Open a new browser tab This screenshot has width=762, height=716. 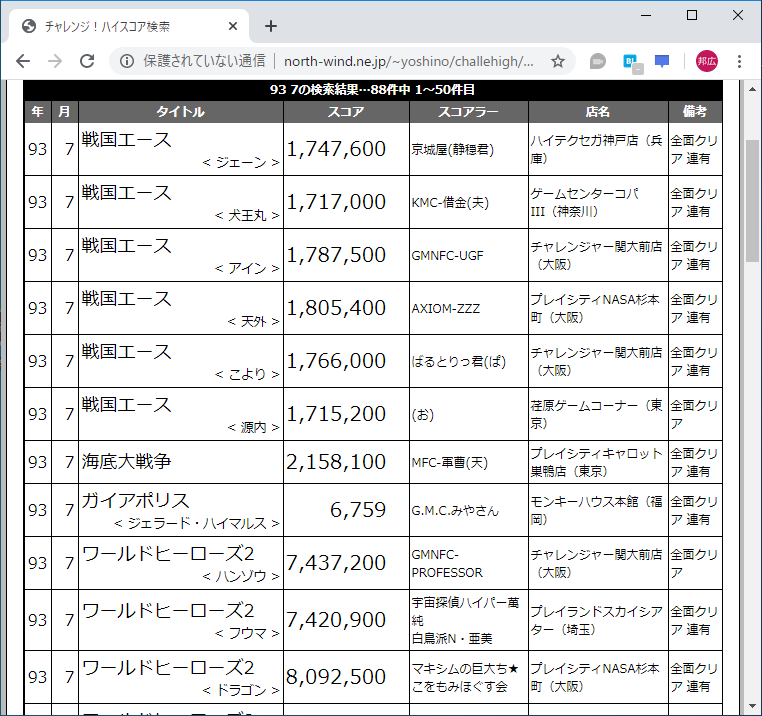(x=271, y=26)
